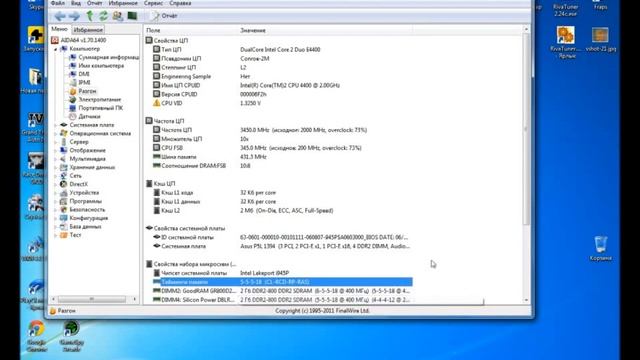Select the Множитель ЦП row
Image resolution: width=640 pixels, height=360 pixels.
click(278, 139)
